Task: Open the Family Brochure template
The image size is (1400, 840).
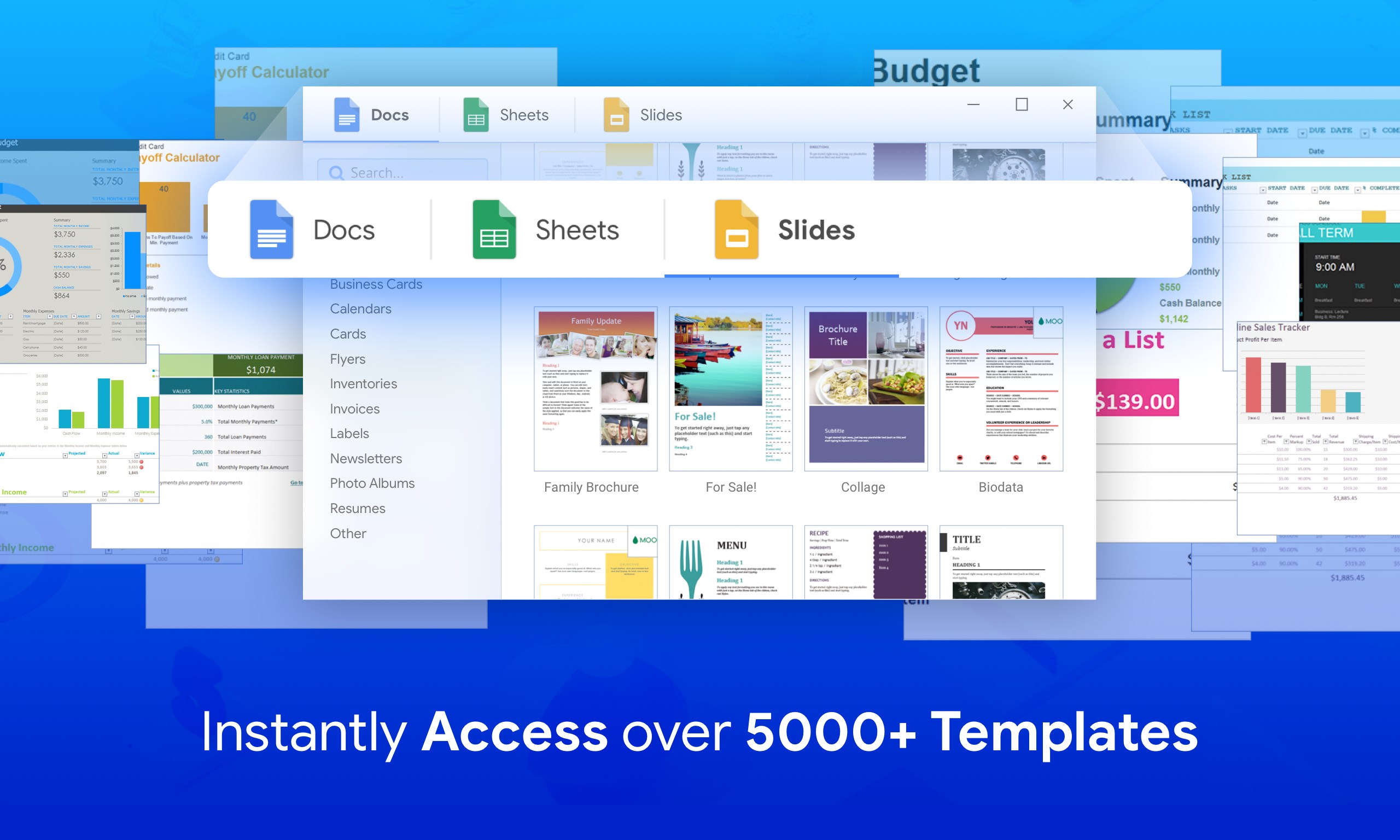Action: [595, 390]
